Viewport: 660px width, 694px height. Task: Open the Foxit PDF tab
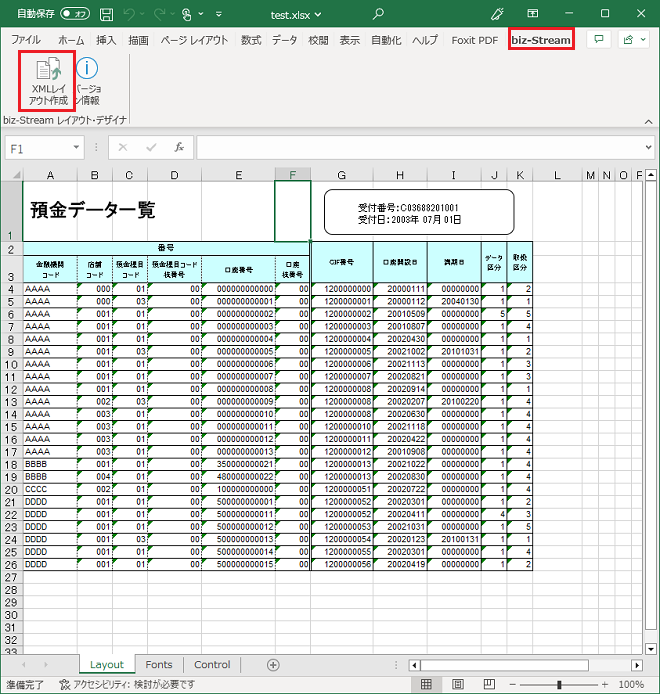pos(475,40)
